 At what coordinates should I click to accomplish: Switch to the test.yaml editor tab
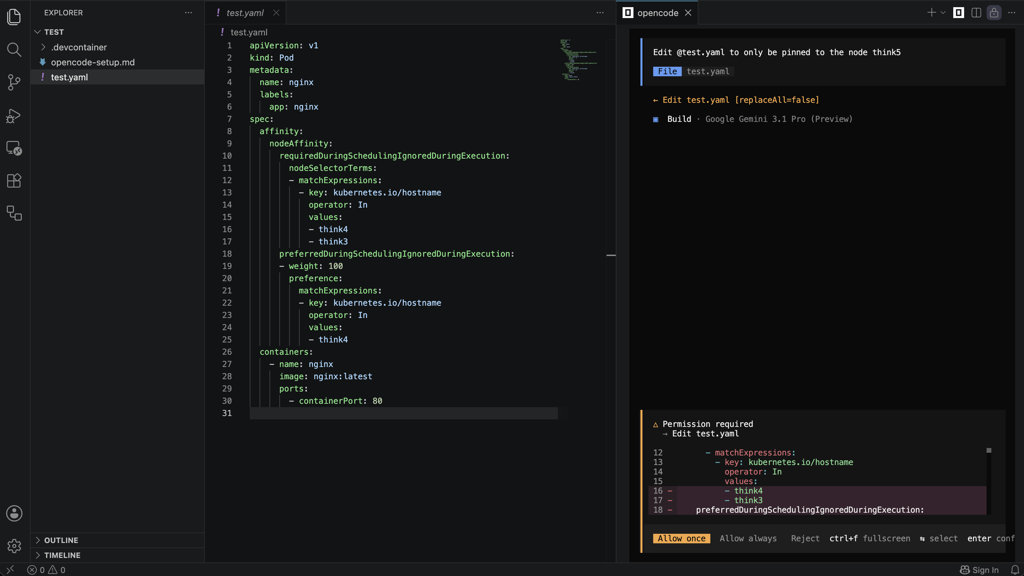coord(245,13)
